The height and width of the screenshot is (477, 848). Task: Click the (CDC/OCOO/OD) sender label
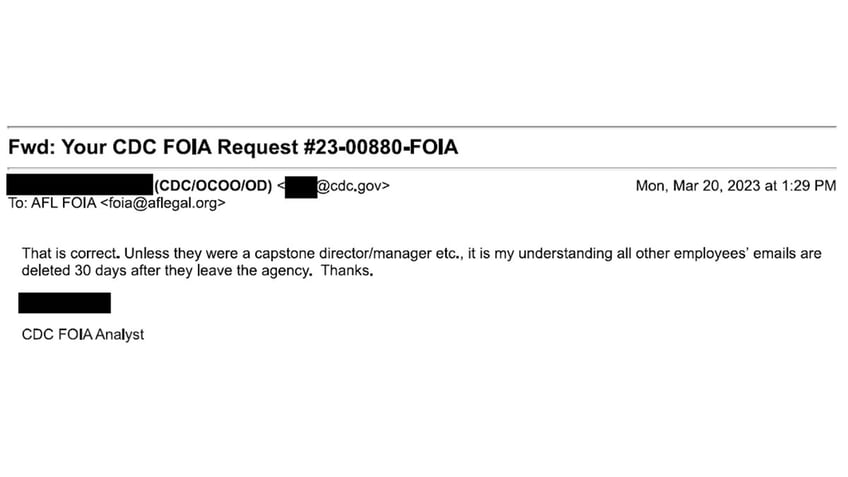[213, 186]
